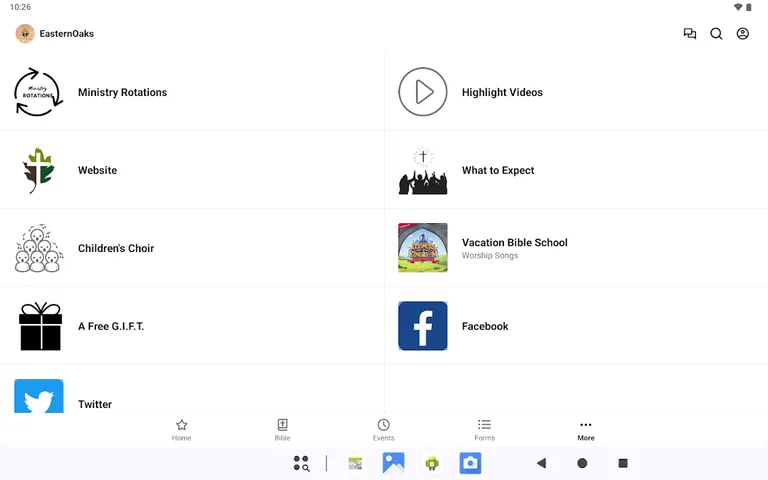Open Vacation Bible School thumbnail

pyautogui.click(x=423, y=248)
